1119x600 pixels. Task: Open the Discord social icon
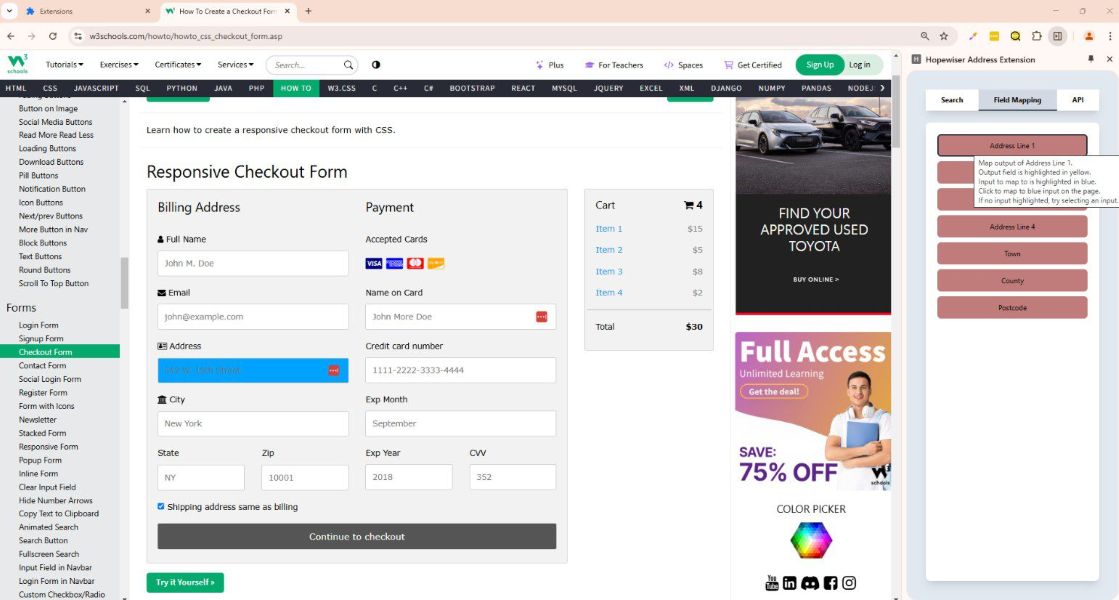(810, 583)
